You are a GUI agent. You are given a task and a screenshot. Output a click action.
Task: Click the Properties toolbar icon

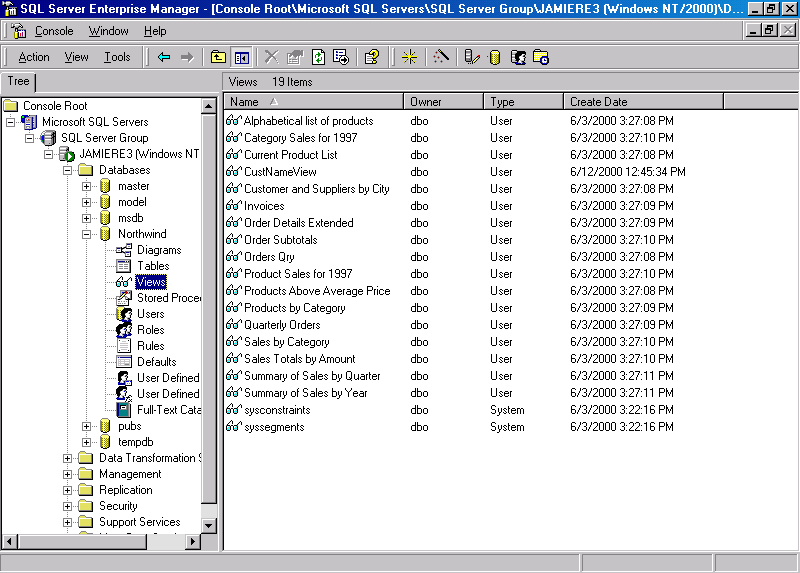click(295, 57)
